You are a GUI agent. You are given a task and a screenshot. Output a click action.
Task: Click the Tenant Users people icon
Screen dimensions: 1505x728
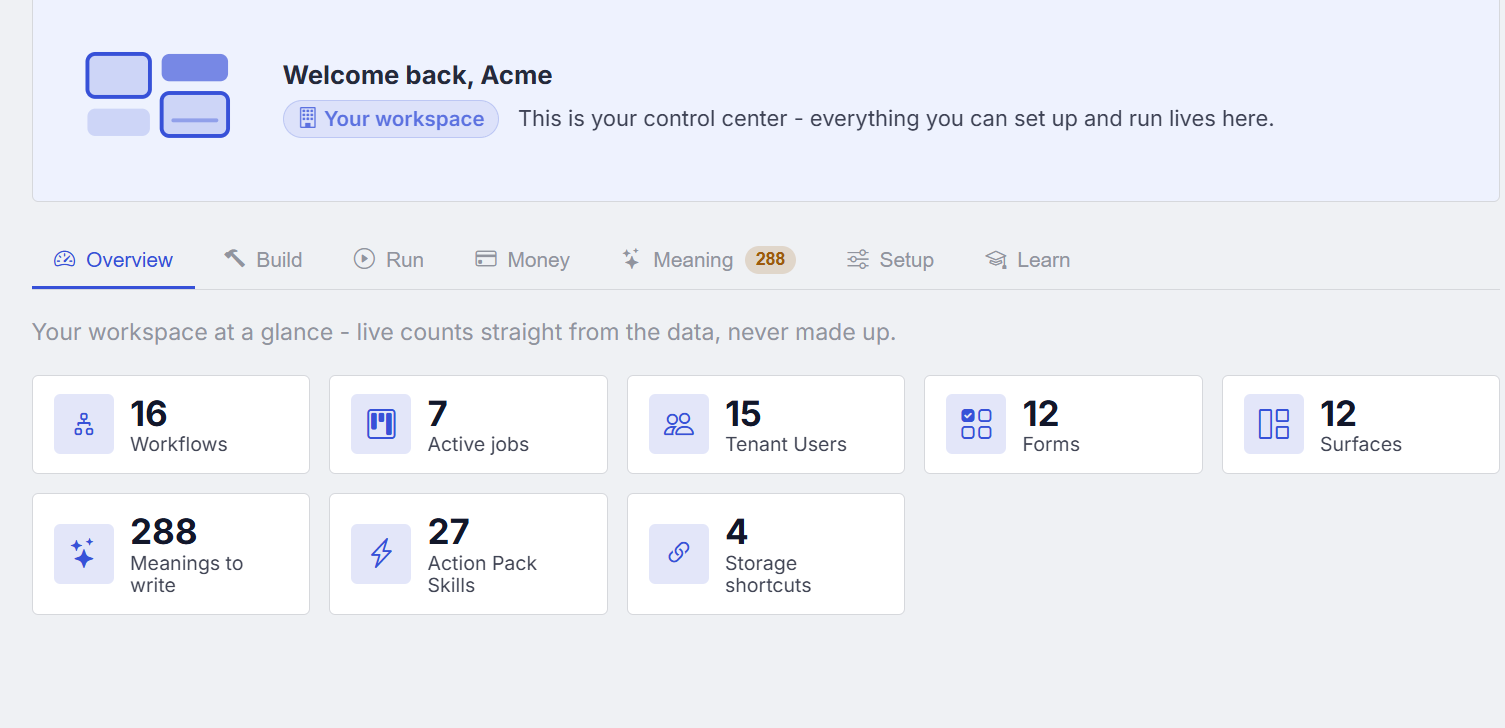pyautogui.click(x=679, y=424)
